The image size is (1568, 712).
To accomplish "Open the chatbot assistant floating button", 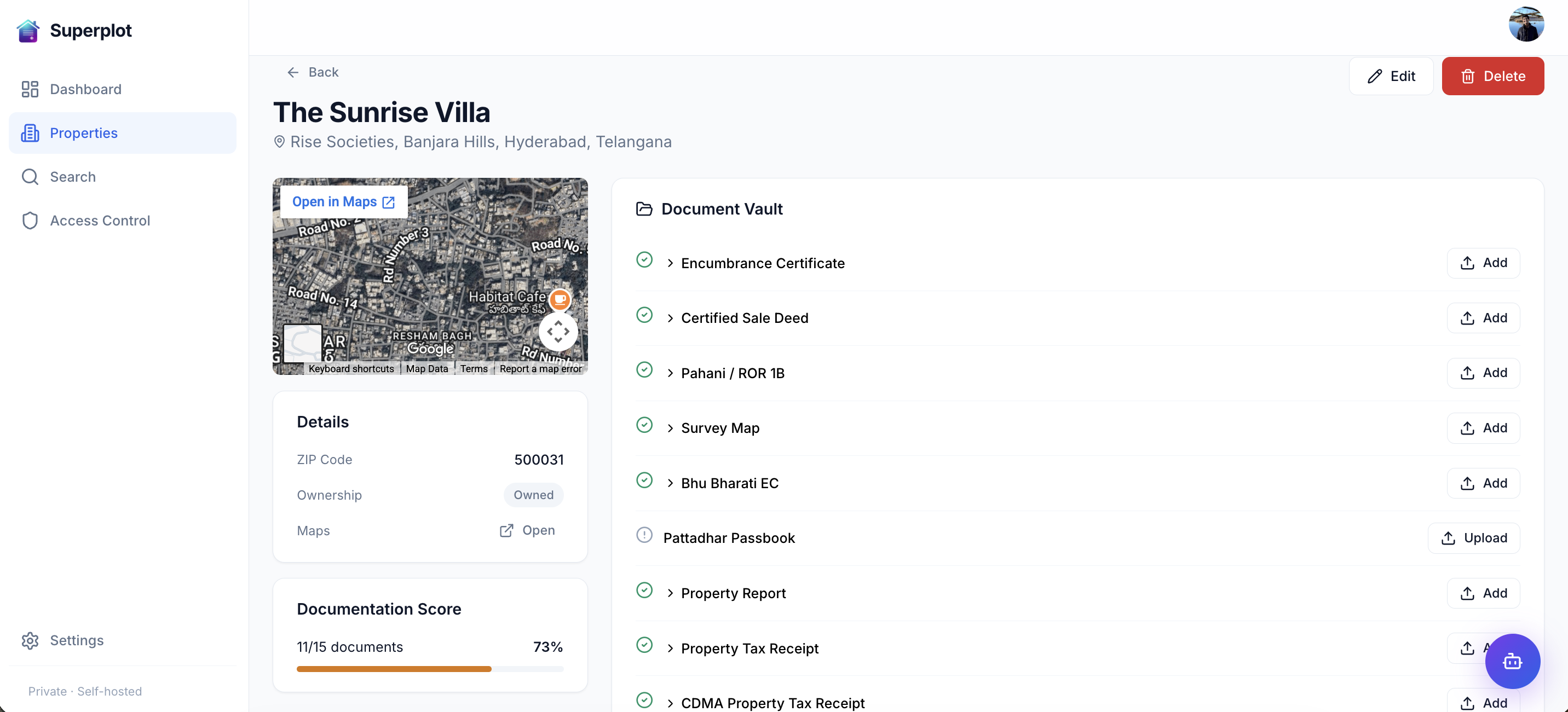I will (x=1512, y=661).
